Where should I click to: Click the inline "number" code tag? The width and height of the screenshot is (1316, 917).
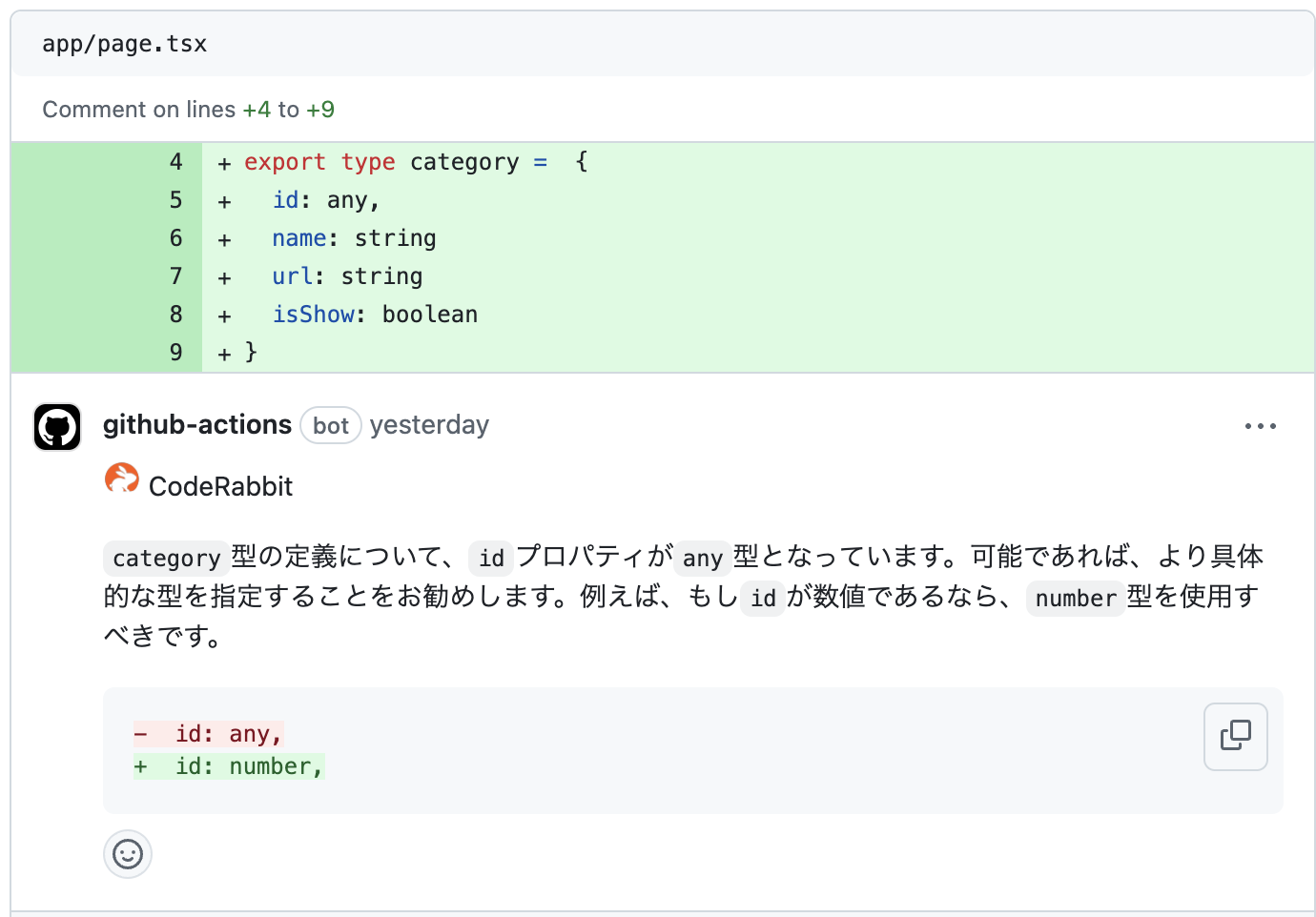coord(1075,599)
